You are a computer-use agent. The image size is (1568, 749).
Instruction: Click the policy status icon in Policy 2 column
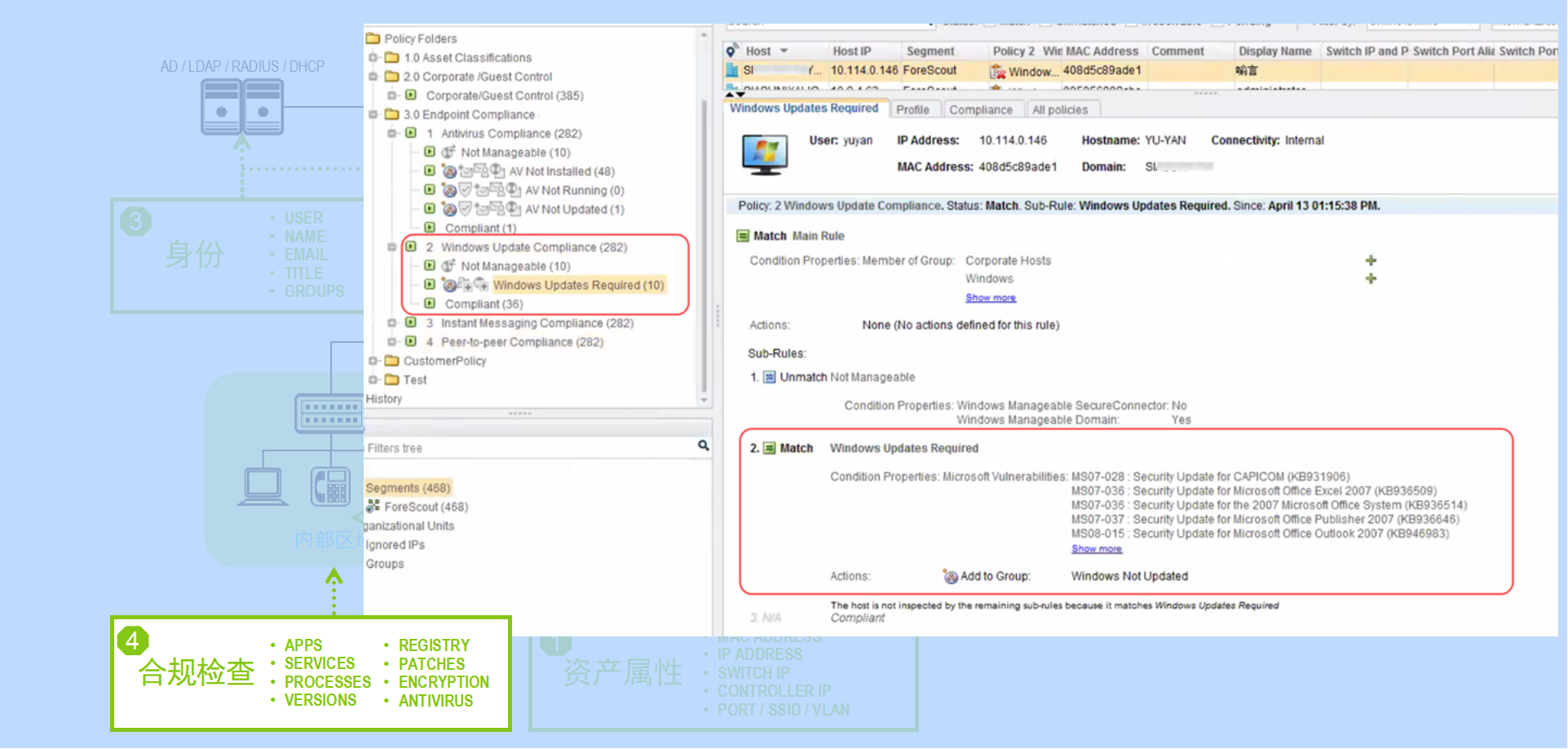coord(997,72)
